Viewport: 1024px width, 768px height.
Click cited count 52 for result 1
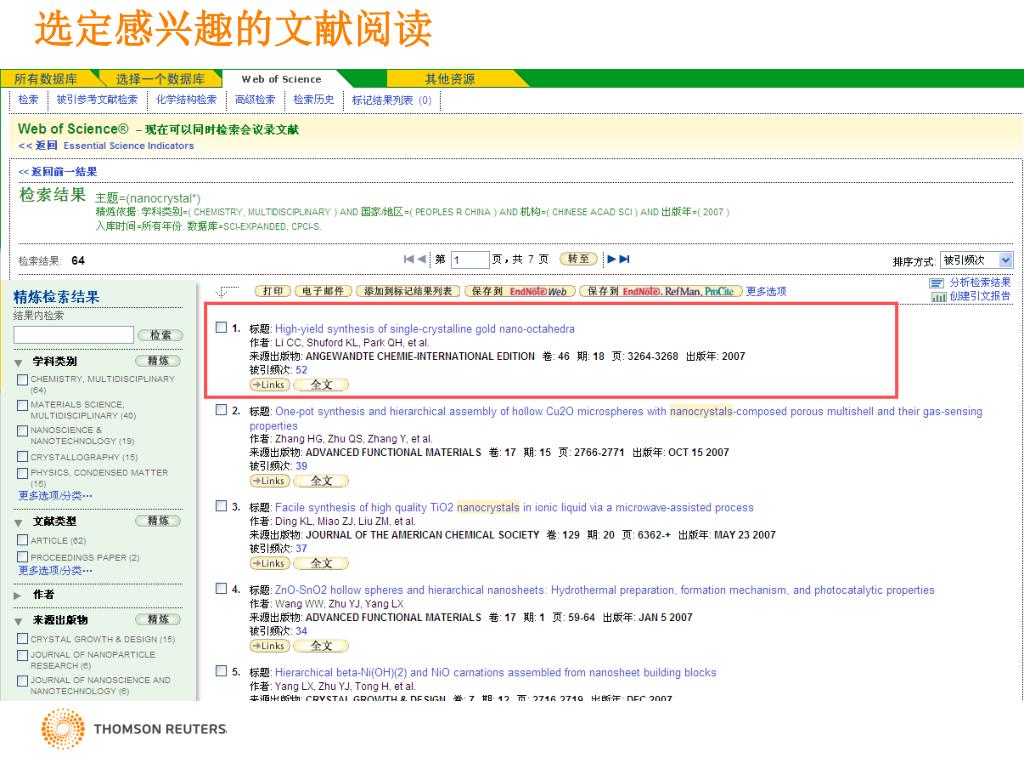pos(301,370)
